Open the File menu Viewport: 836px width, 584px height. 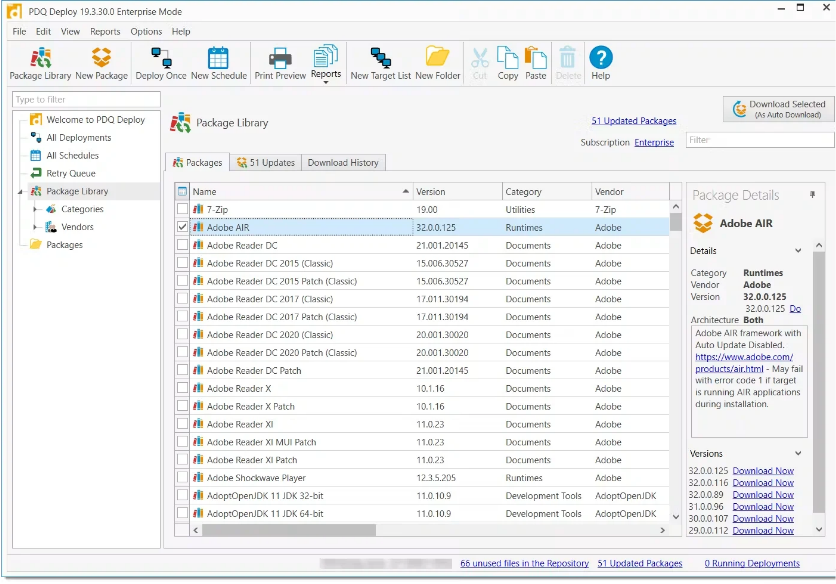tap(19, 31)
